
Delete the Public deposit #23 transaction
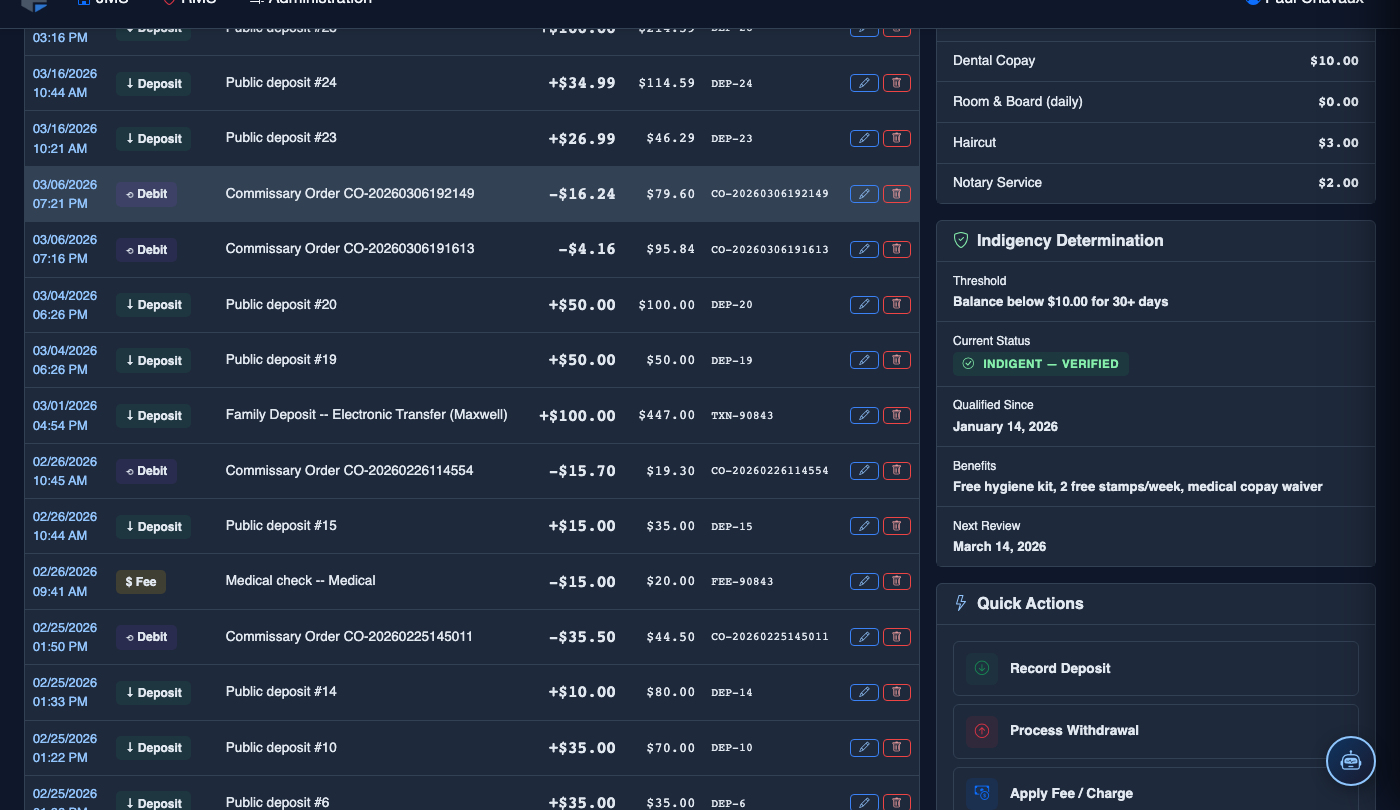click(897, 138)
